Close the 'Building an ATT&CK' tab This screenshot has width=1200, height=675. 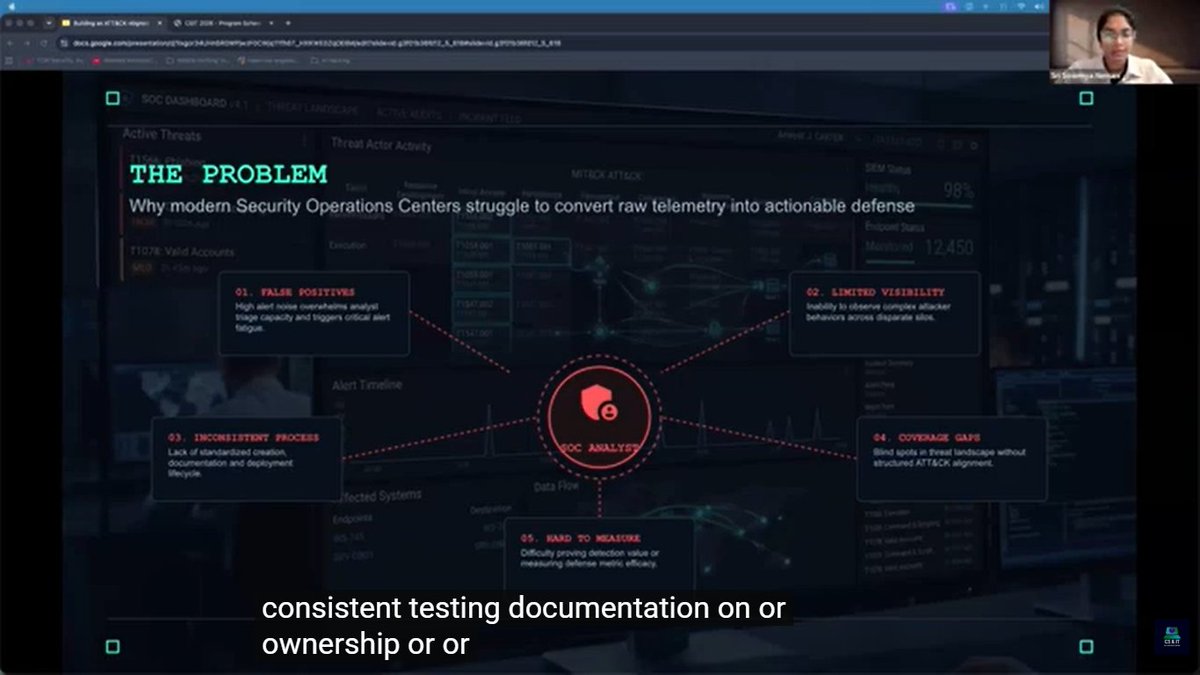(159, 22)
